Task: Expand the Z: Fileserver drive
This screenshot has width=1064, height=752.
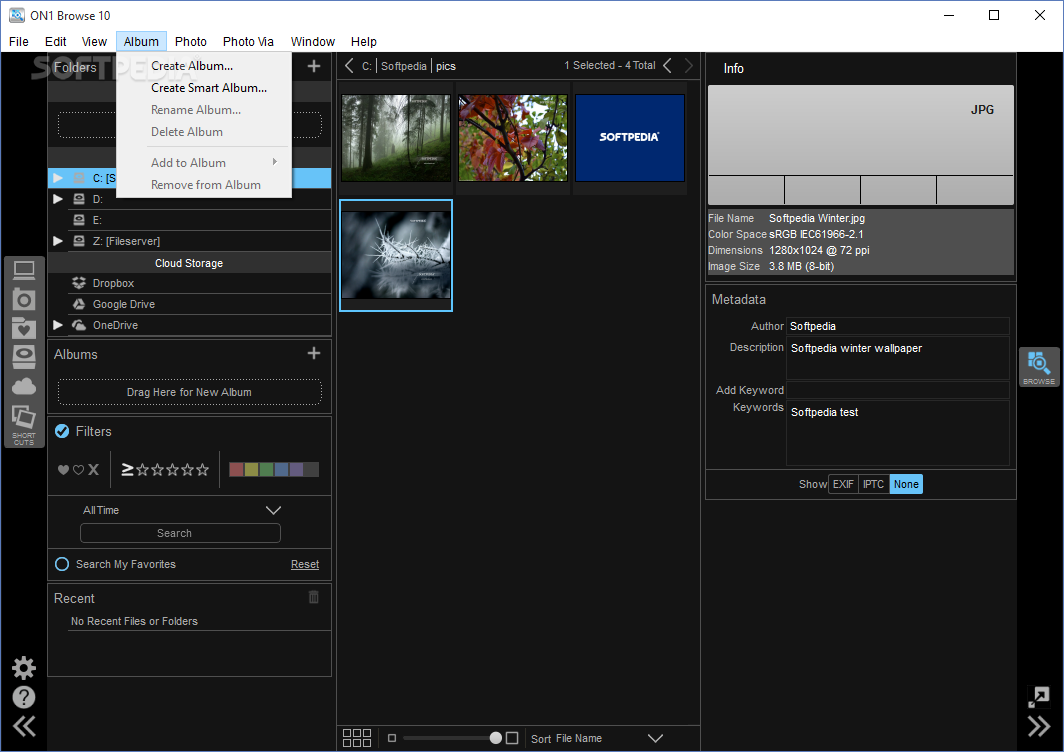Action: [x=58, y=241]
